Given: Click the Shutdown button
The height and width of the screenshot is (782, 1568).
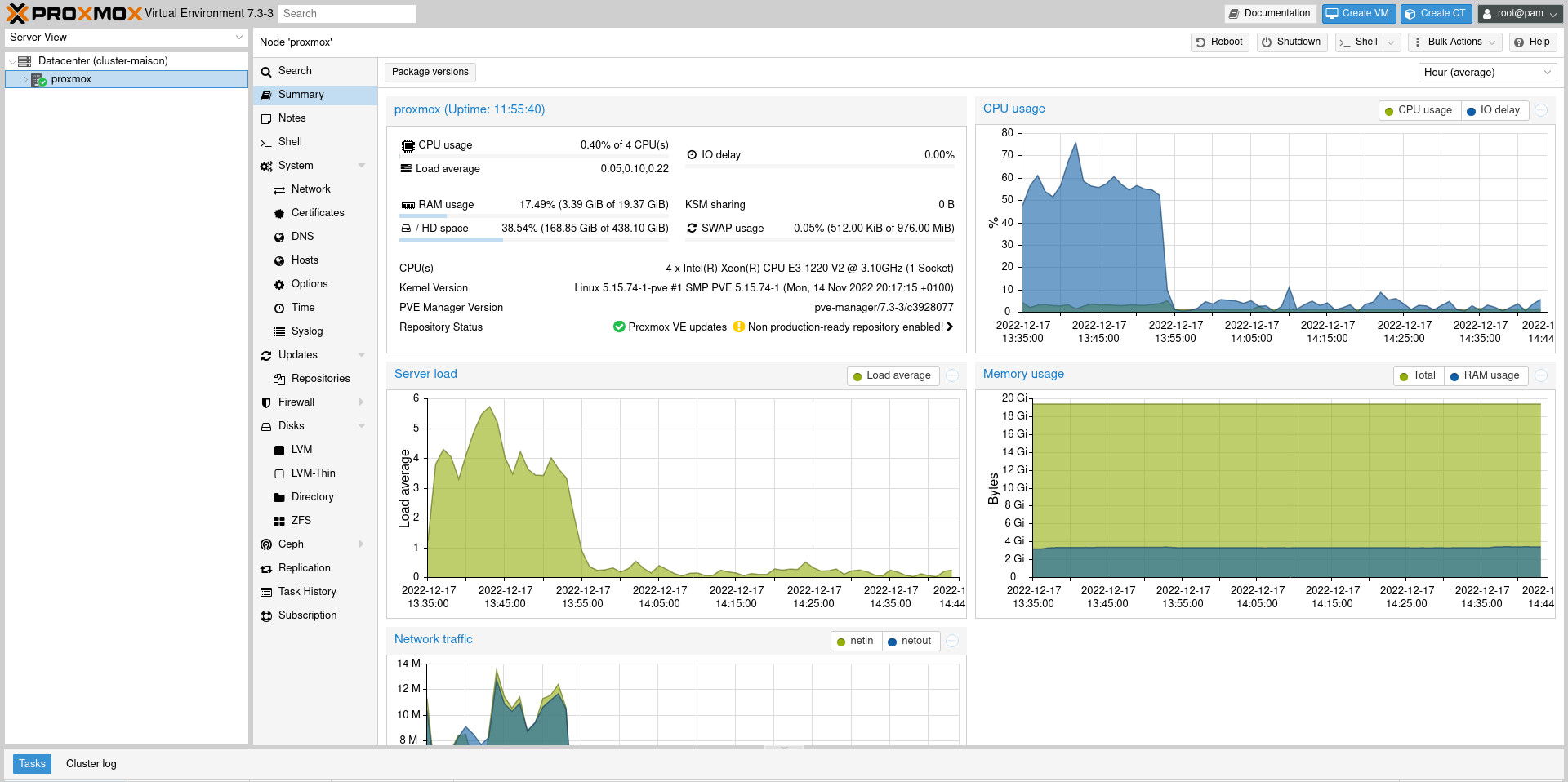Looking at the screenshot, I should point(1292,42).
